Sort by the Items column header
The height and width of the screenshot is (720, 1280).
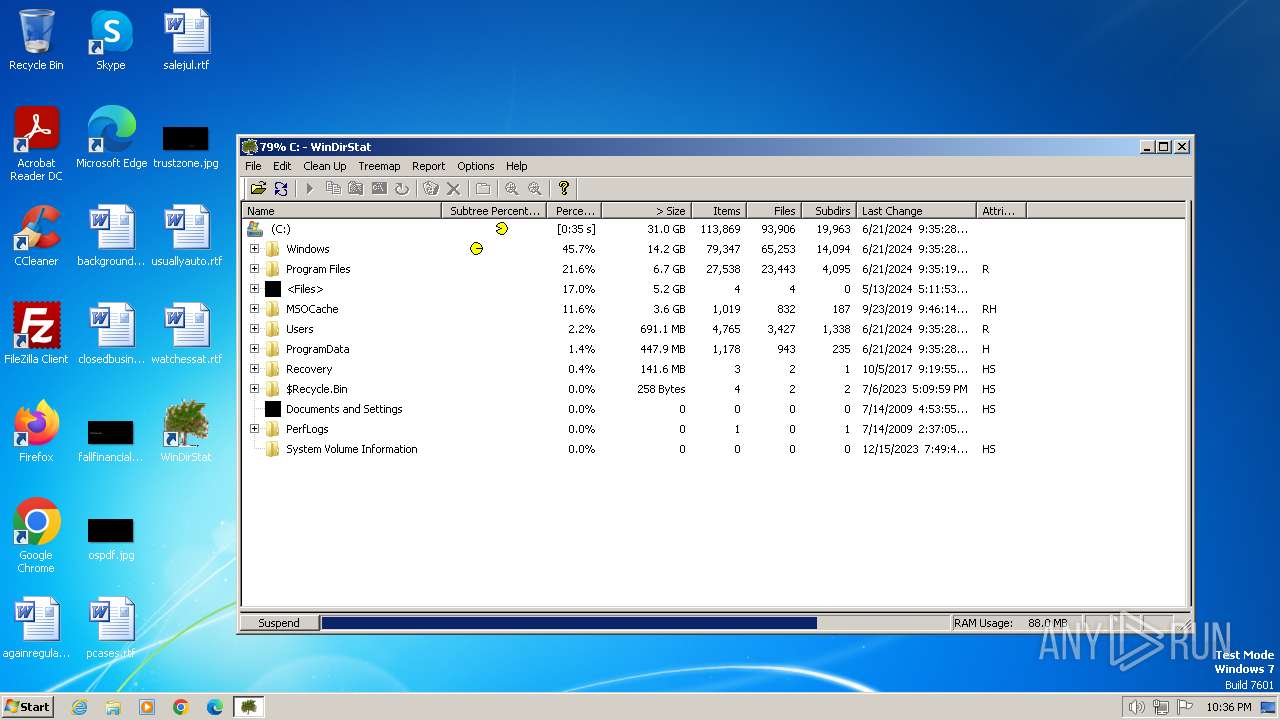717,211
